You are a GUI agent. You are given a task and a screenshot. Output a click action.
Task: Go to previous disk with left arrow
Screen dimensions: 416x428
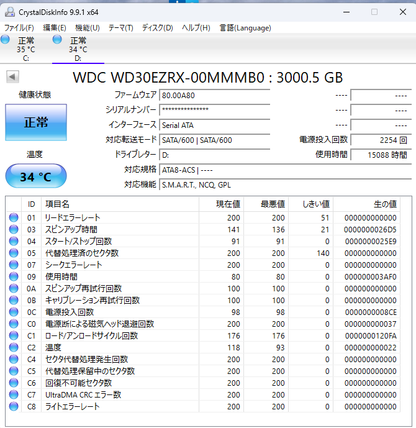coord(12,77)
